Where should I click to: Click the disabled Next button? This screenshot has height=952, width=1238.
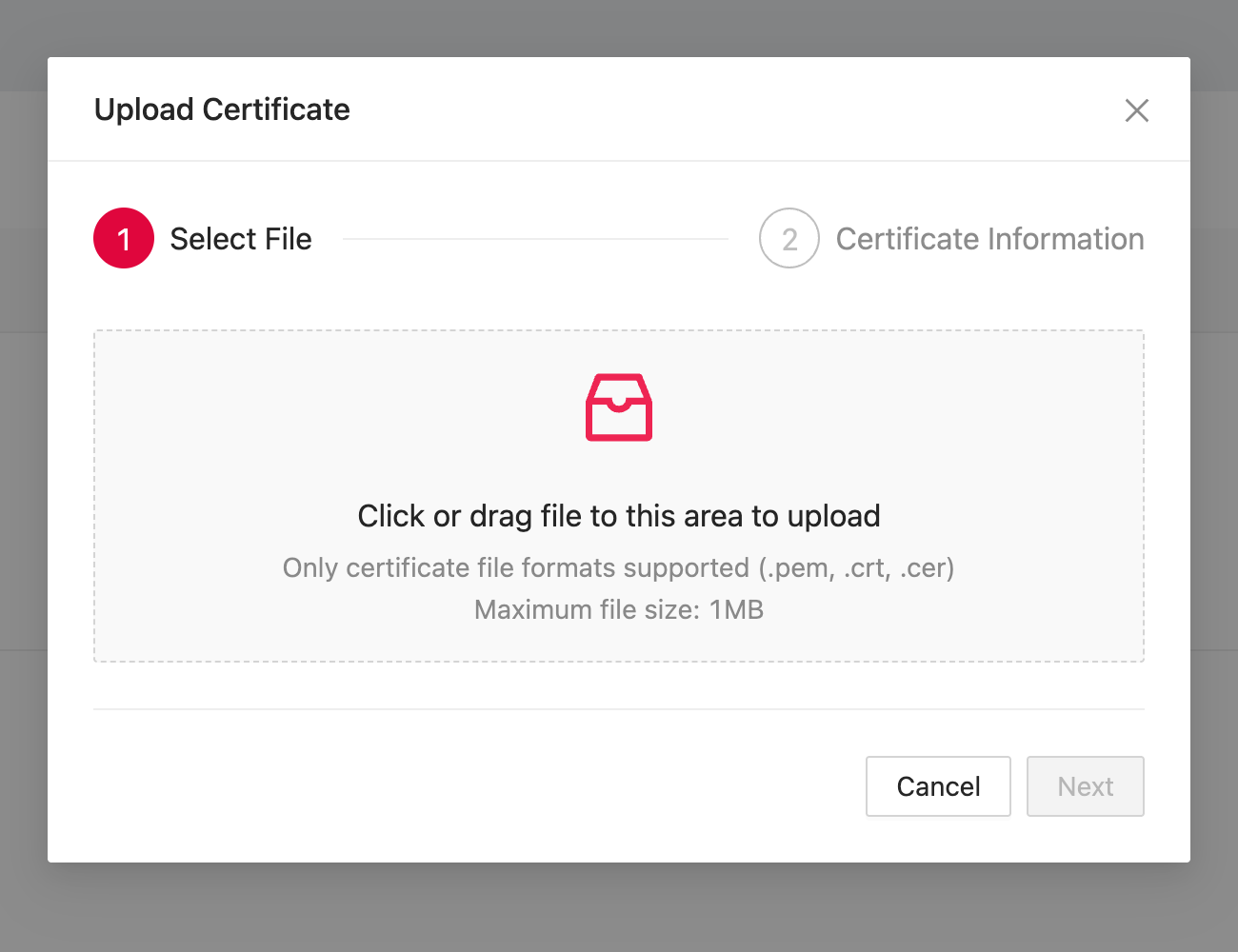coord(1086,786)
